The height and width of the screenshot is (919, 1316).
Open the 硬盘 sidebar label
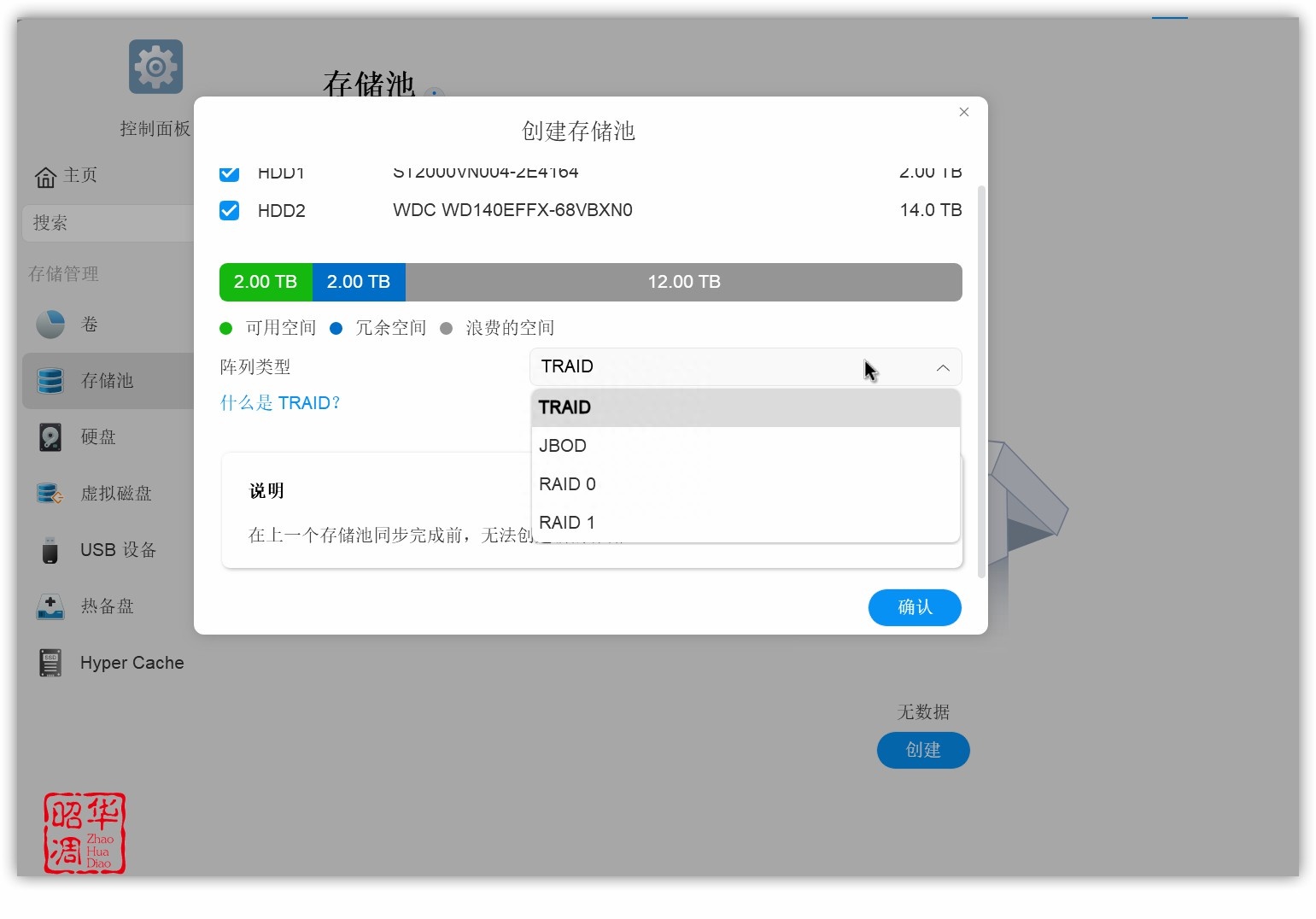pos(98,437)
